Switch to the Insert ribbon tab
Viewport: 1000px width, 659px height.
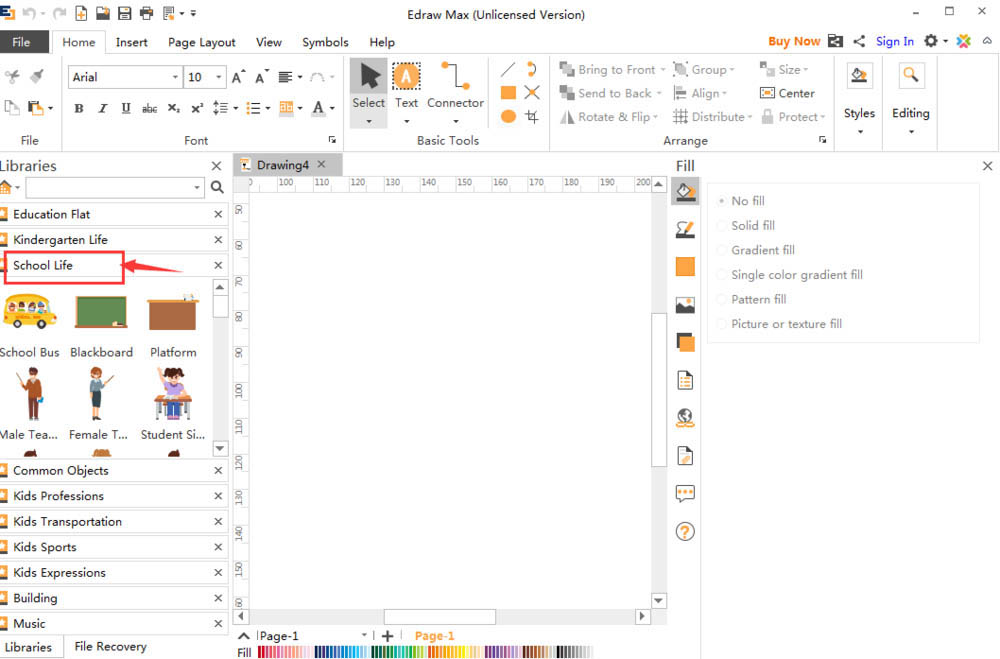point(131,42)
